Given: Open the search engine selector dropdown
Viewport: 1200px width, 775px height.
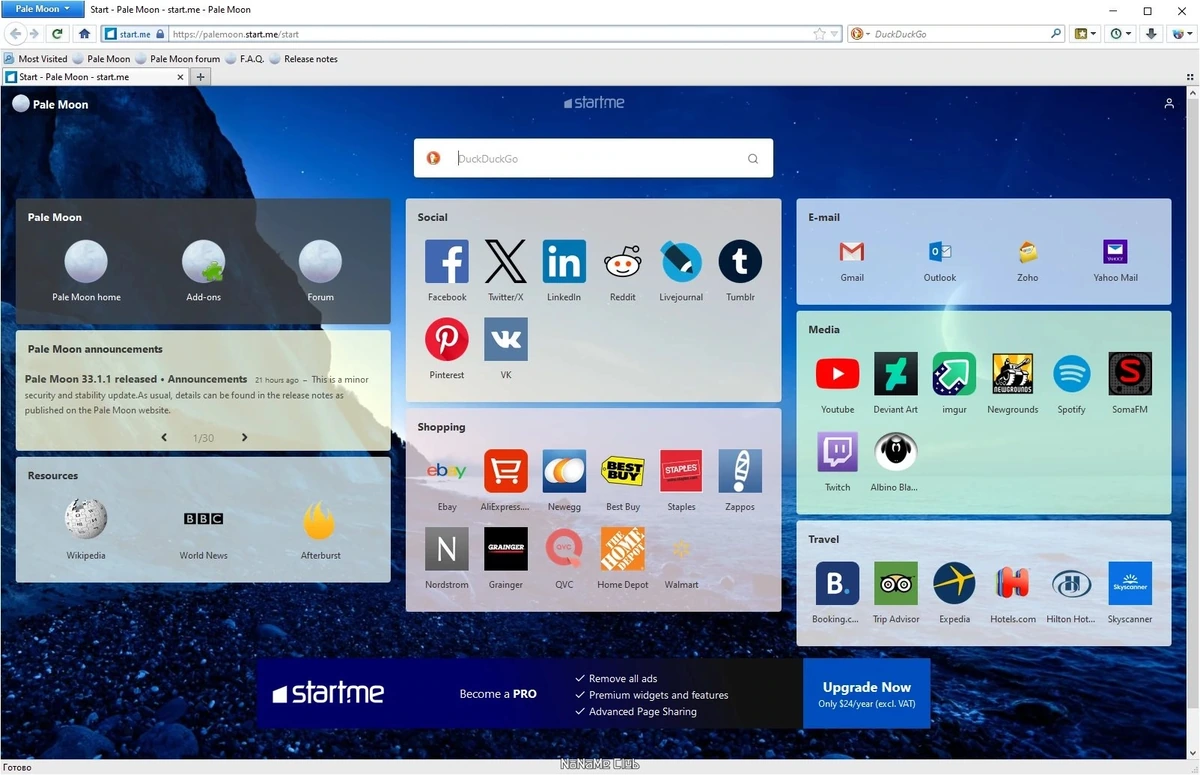Looking at the screenshot, I should (x=859, y=34).
